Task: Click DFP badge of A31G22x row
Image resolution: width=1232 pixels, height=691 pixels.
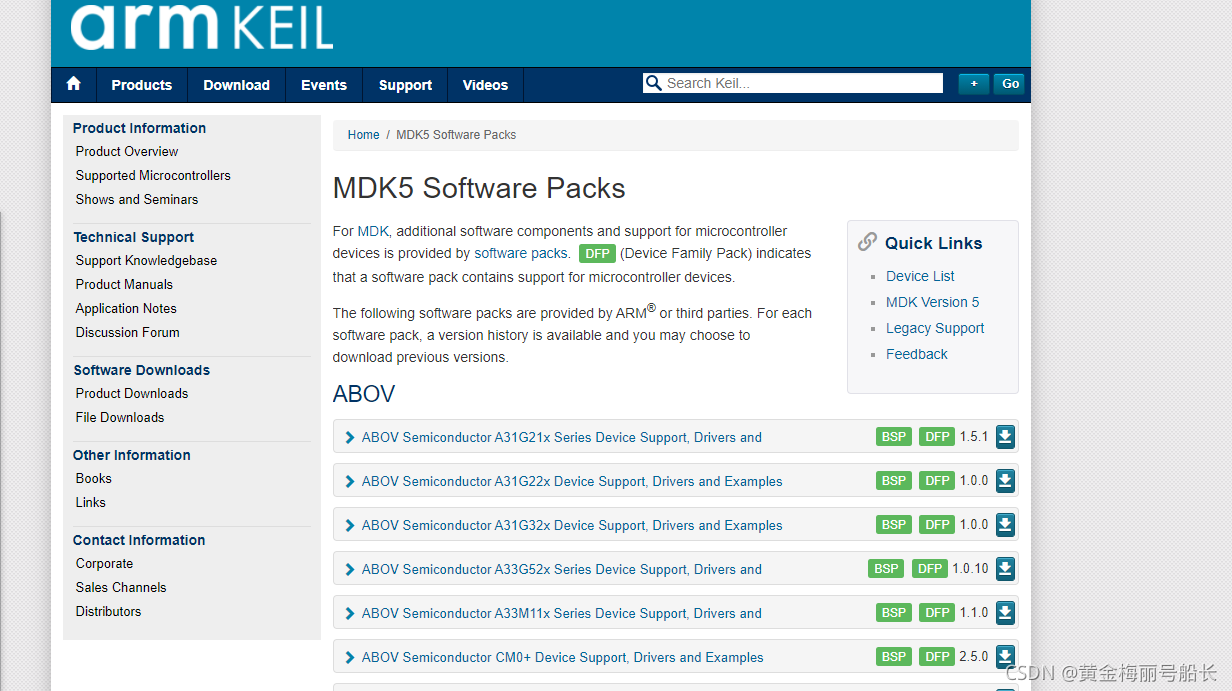Action: pos(937,481)
